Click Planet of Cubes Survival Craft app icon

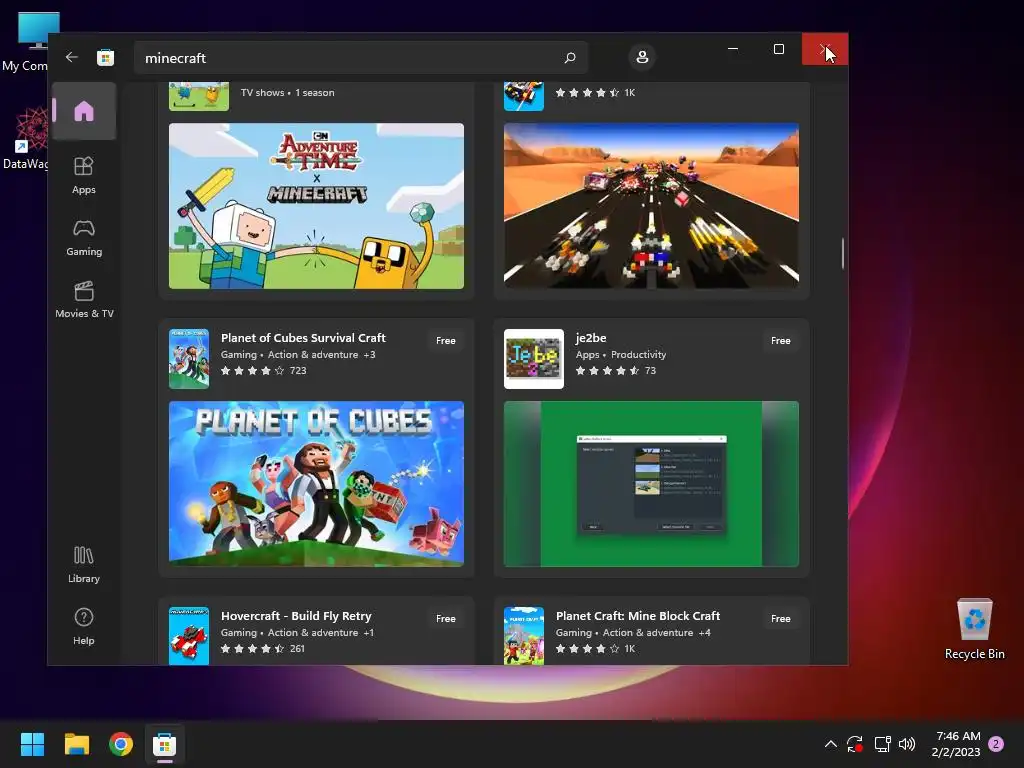[189, 359]
